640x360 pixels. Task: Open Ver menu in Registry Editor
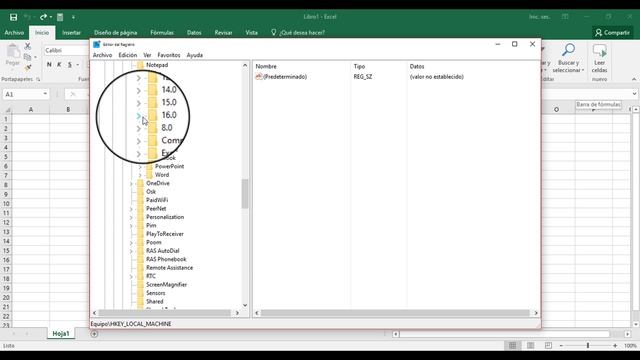pos(147,55)
